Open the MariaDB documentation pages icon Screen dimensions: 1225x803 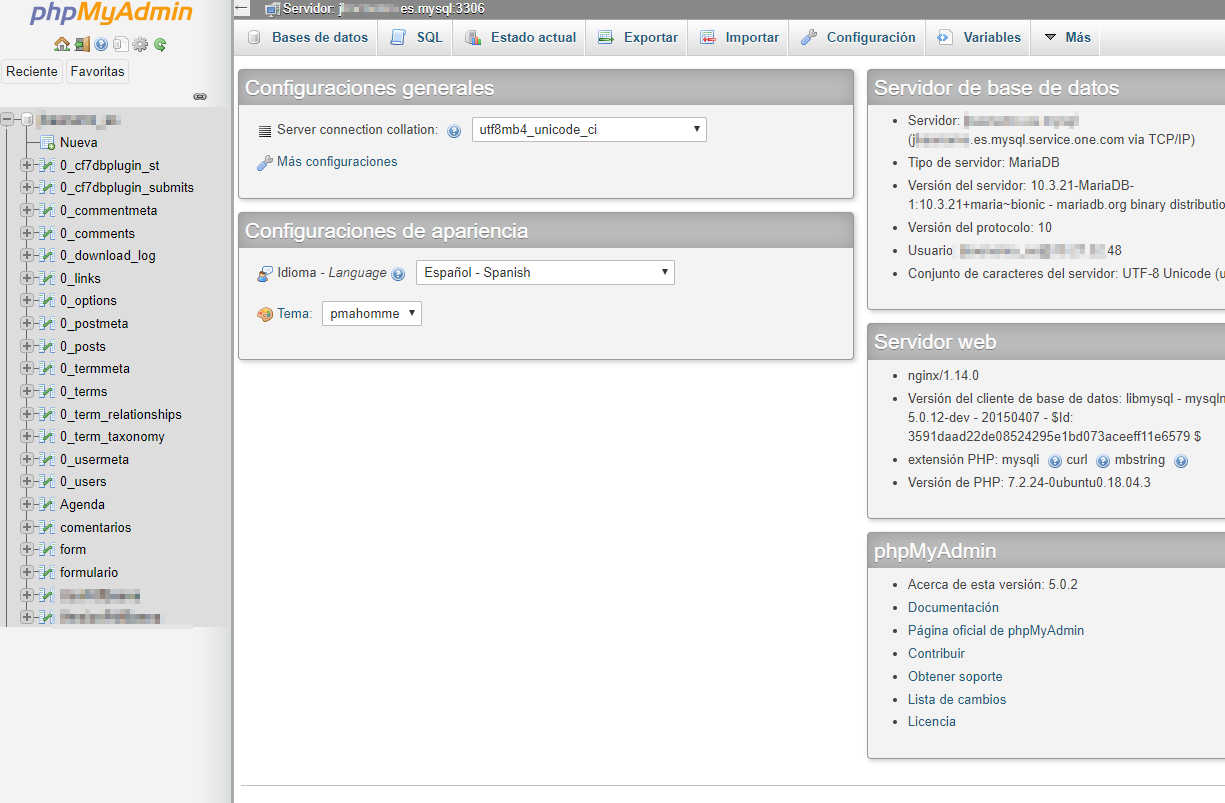120,44
